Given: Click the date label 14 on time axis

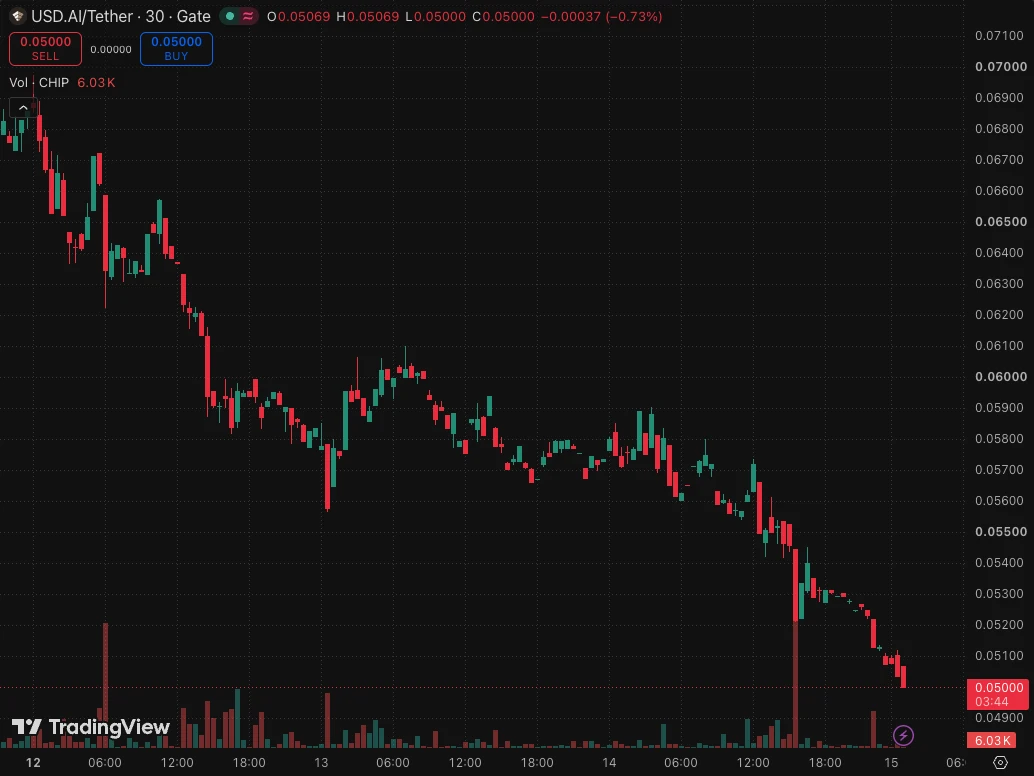Looking at the screenshot, I should (x=609, y=763).
